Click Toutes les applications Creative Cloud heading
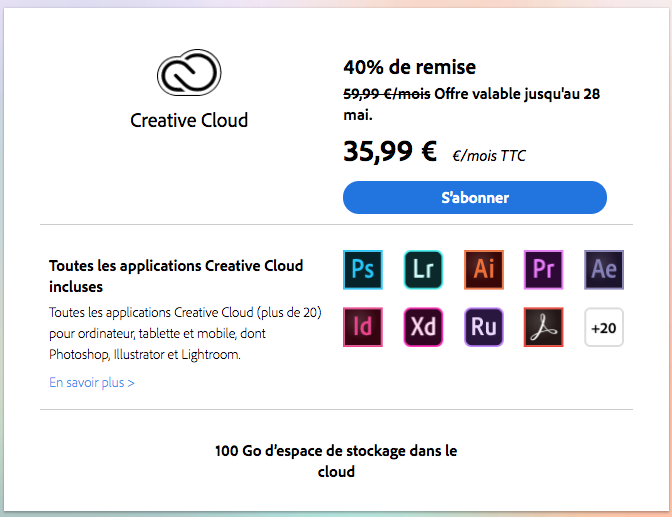The height and width of the screenshot is (517, 672). pos(176,276)
